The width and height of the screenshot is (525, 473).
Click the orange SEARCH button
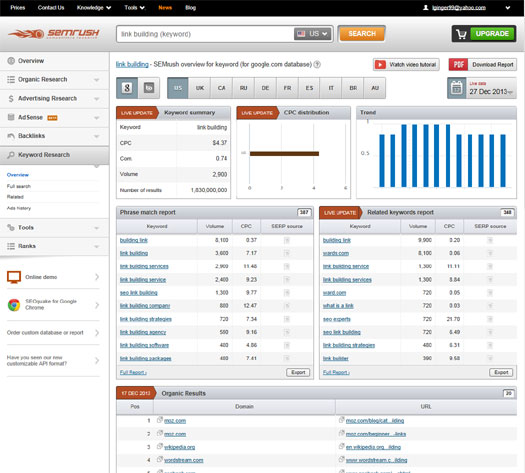click(x=362, y=34)
